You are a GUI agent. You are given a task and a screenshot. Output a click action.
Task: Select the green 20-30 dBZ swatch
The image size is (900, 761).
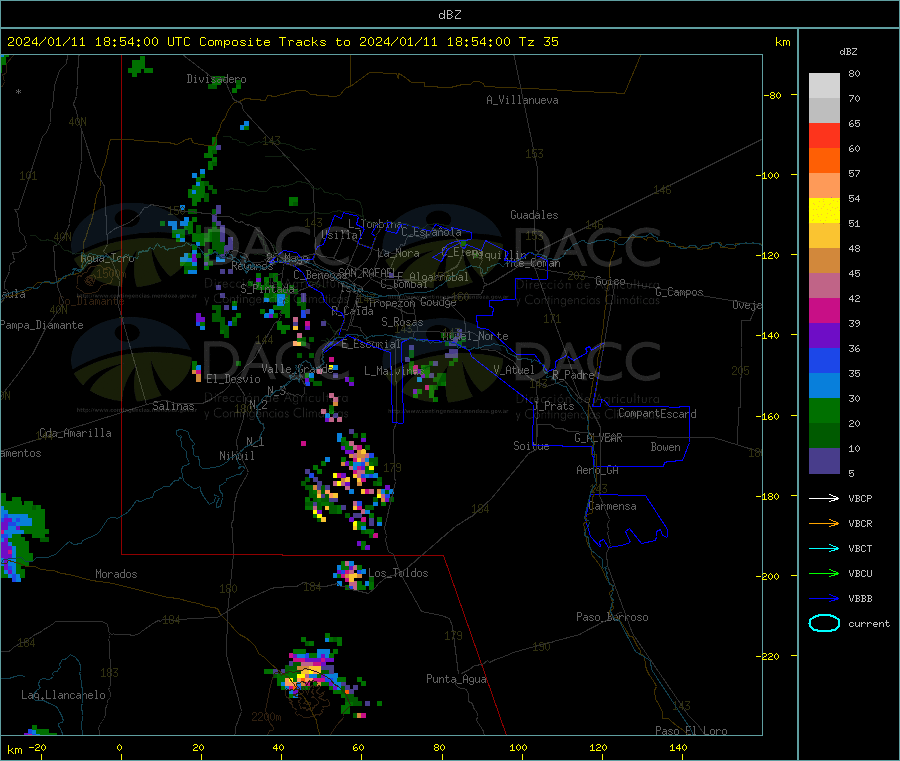tap(824, 411)
